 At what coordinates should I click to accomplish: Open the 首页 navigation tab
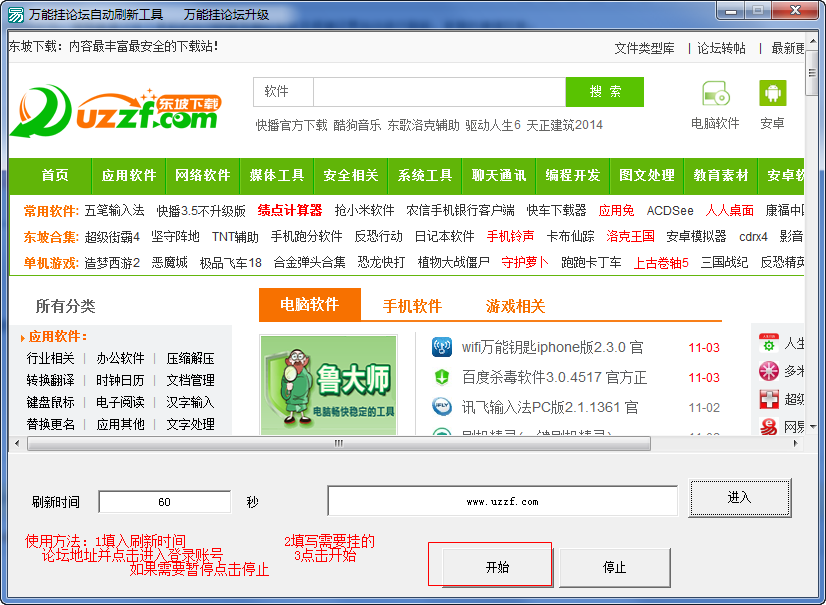point(55,175)
